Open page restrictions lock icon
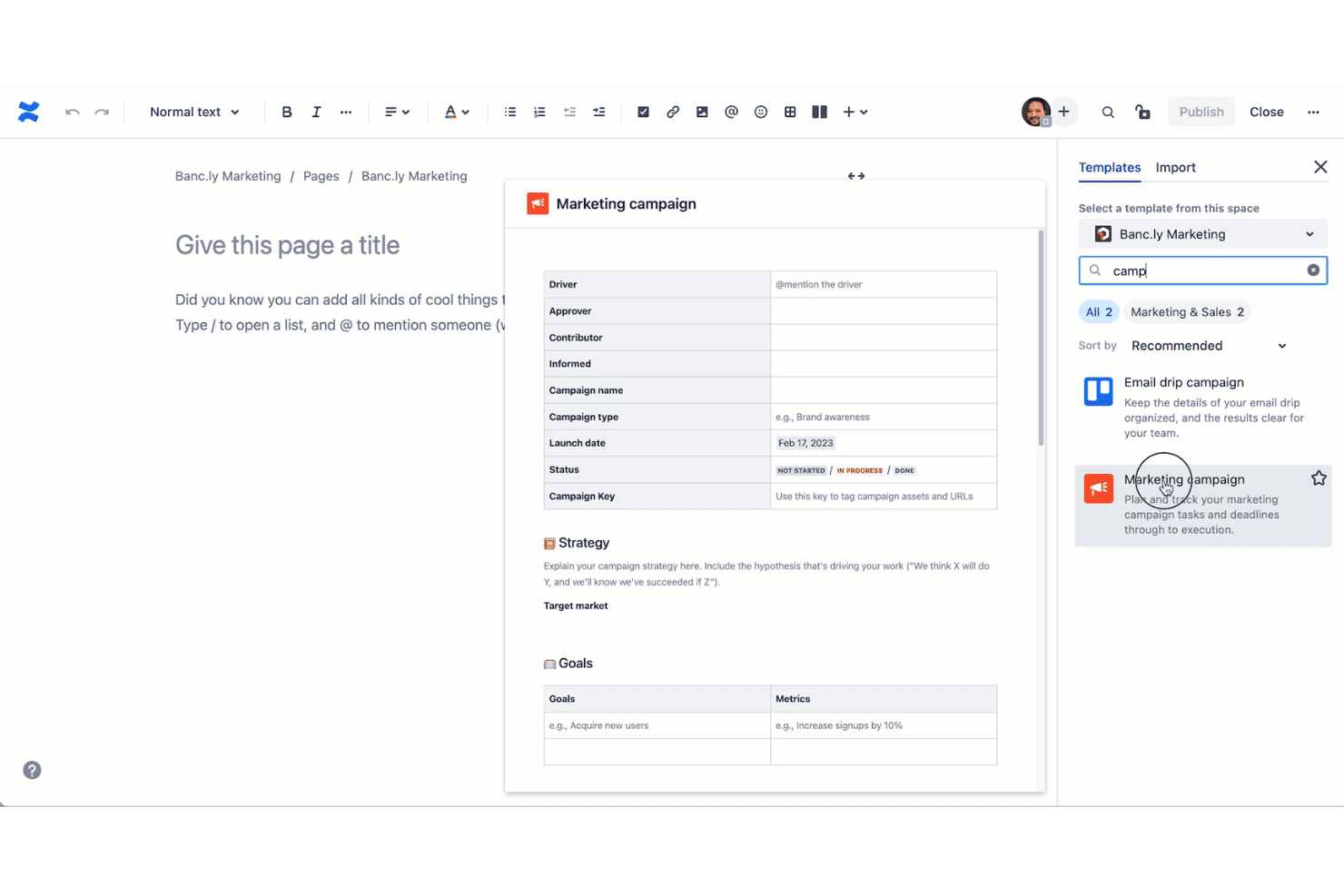Image resolution: width=1344 pixels, height=896 pixels. (x=1142, y=112)
